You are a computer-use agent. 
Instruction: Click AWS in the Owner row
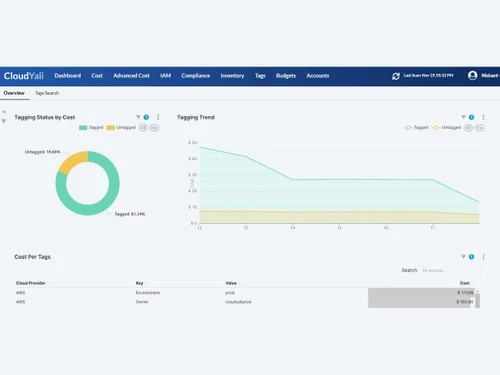coord(20,302)
